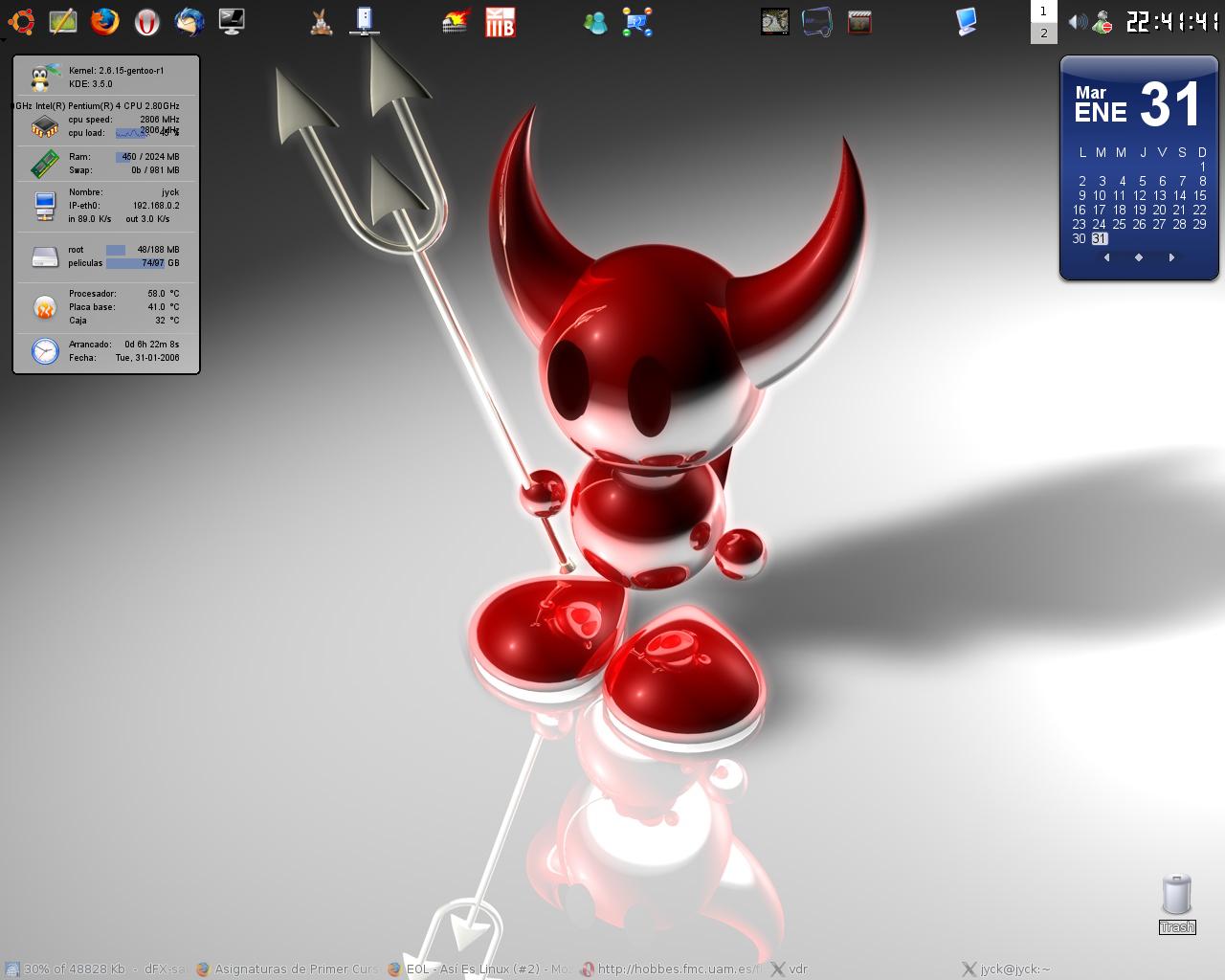Click the clapperboard video player icon

tap(859, 21)
